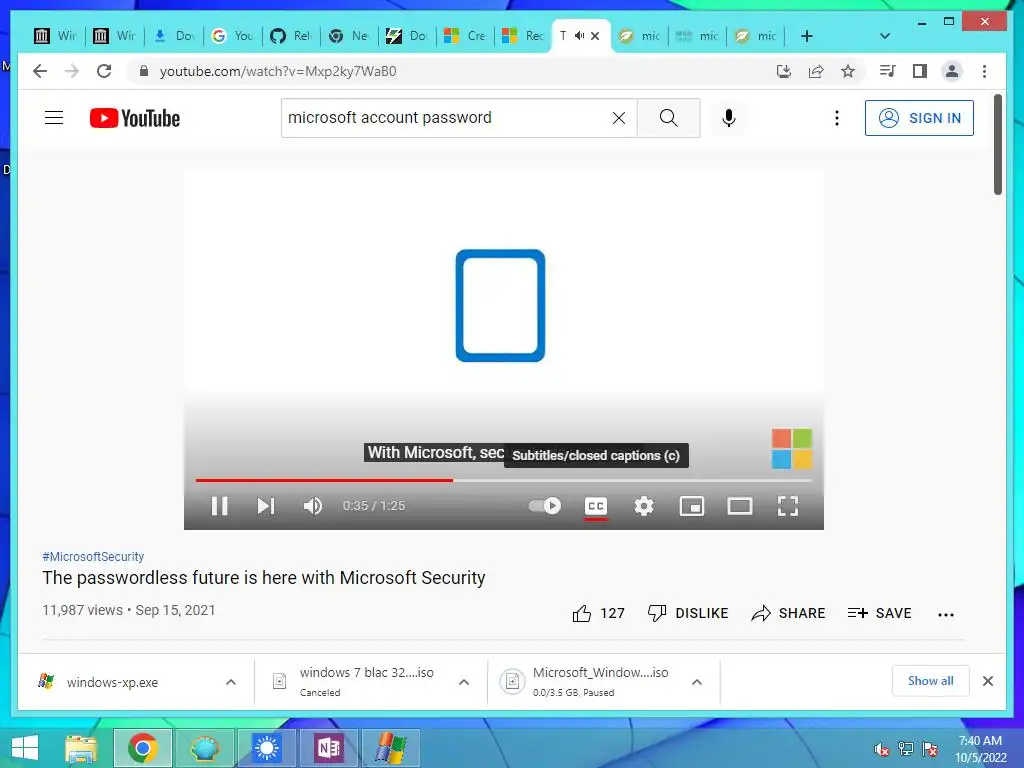Image resolution: width=1024 pixels, height=768 pixels.
Task: Like the video with thumbs up
Action: [598, 613]
